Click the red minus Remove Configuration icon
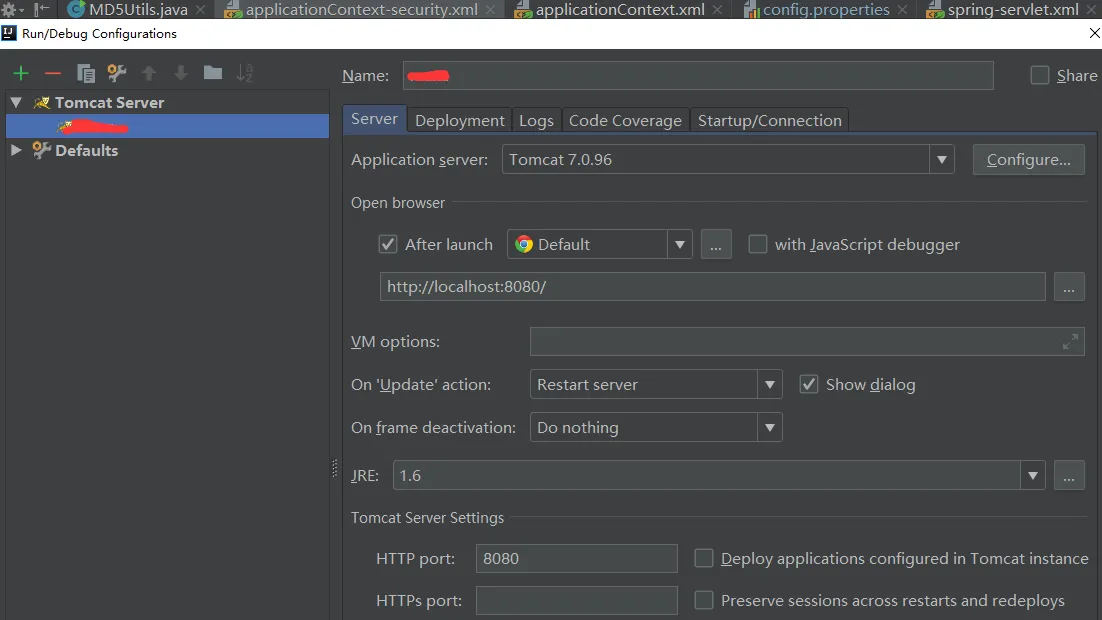This screenshot has width=1102, height=620. pyautogui.click(x=53, y=73)
